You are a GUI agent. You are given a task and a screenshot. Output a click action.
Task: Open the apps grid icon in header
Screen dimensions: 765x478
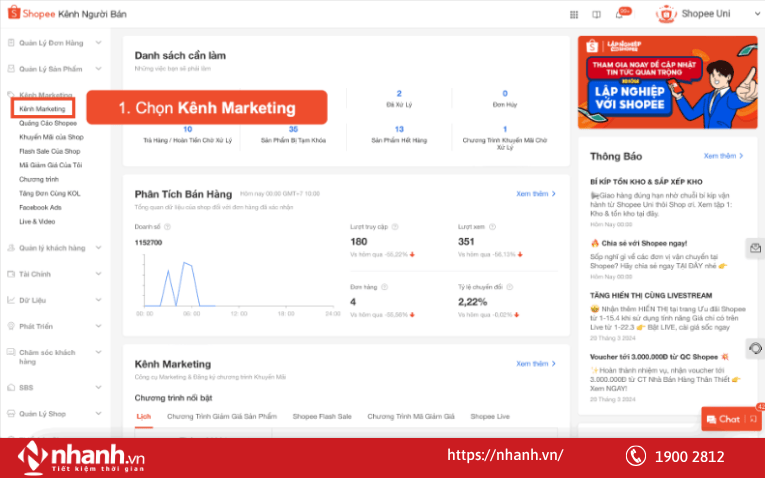pos(574,15)
